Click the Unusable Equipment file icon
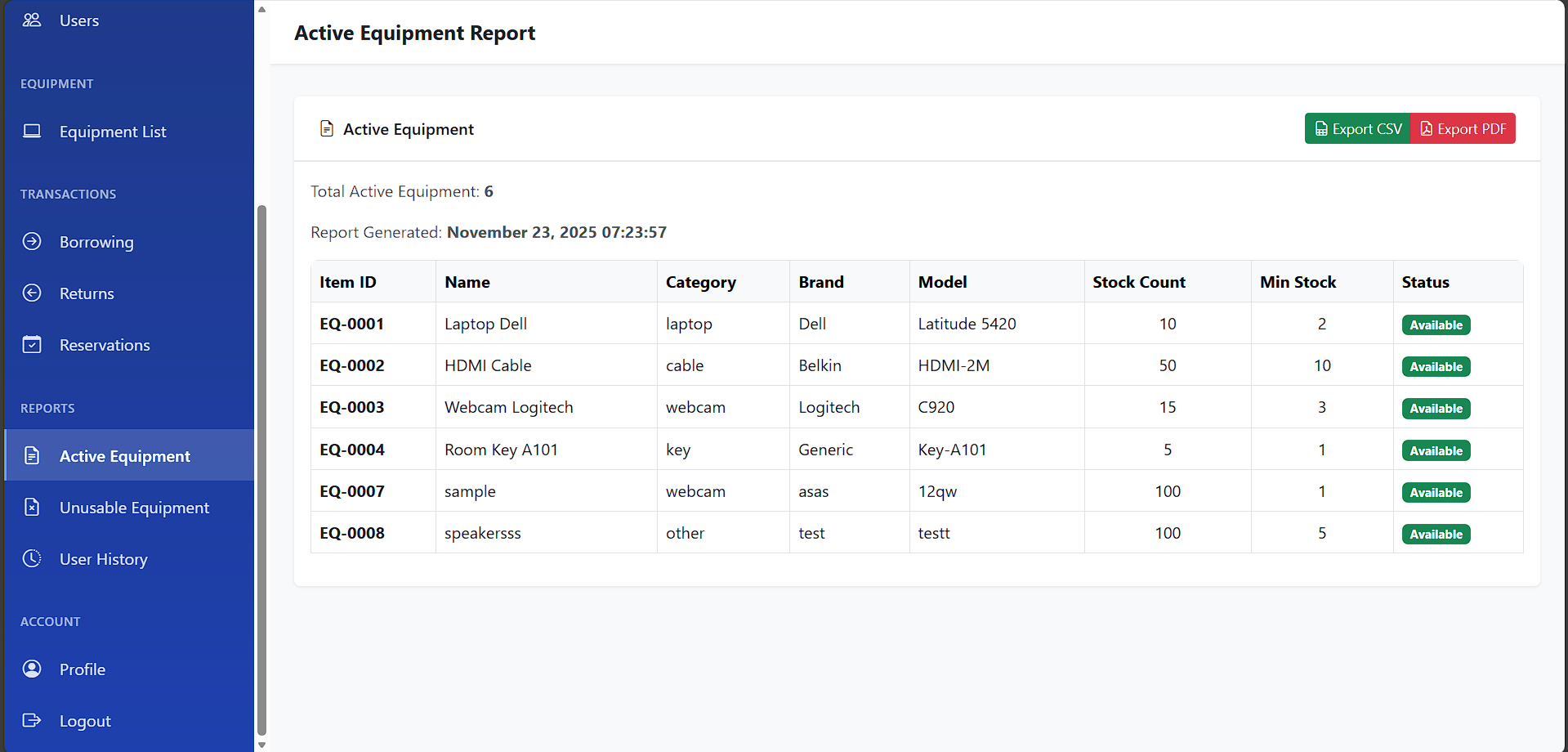Image resolution: width=1568 pixels, height=752 pixels. 32,508
